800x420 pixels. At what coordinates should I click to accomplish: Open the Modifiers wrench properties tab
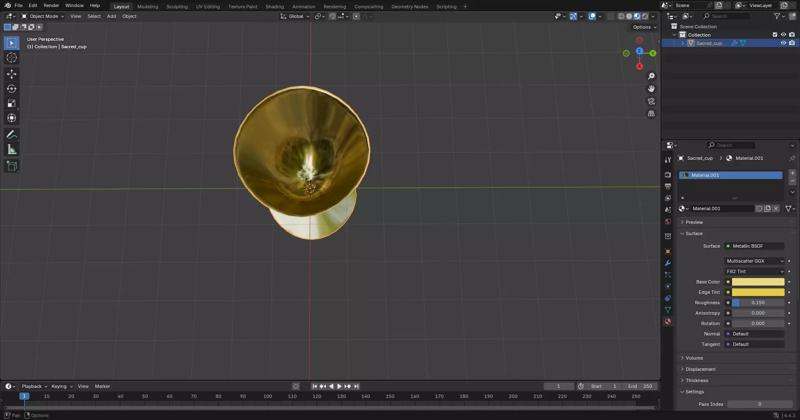[668, 263]
